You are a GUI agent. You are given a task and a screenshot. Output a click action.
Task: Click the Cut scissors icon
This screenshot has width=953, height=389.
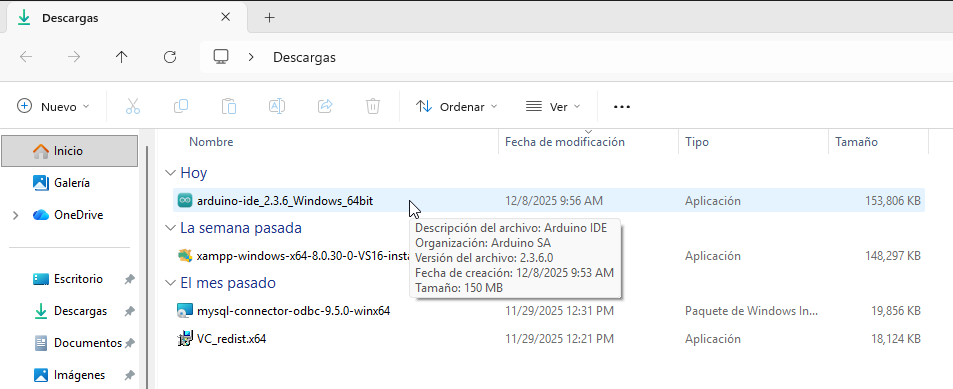coord(132,106)
